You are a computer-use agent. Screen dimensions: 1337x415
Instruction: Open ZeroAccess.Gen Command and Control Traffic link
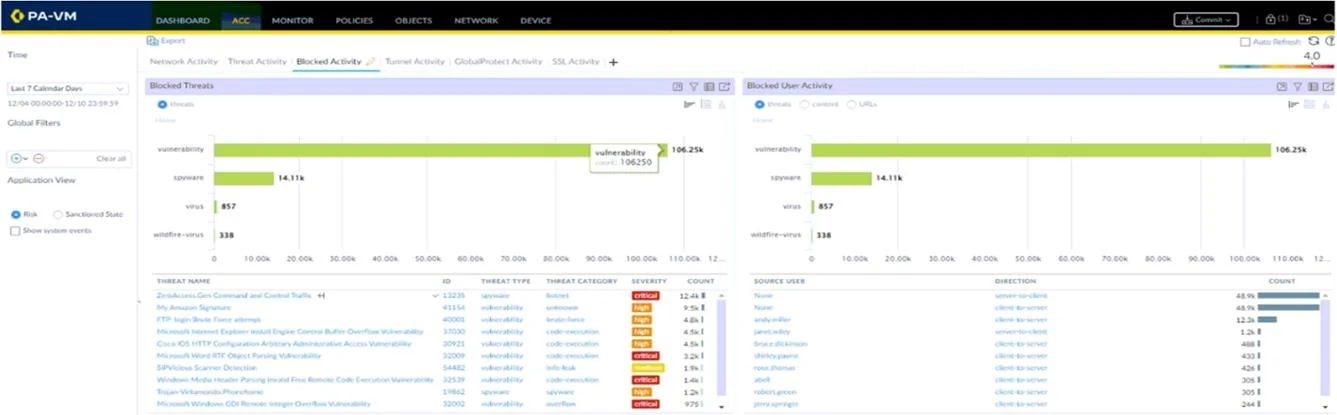[234, 296]
